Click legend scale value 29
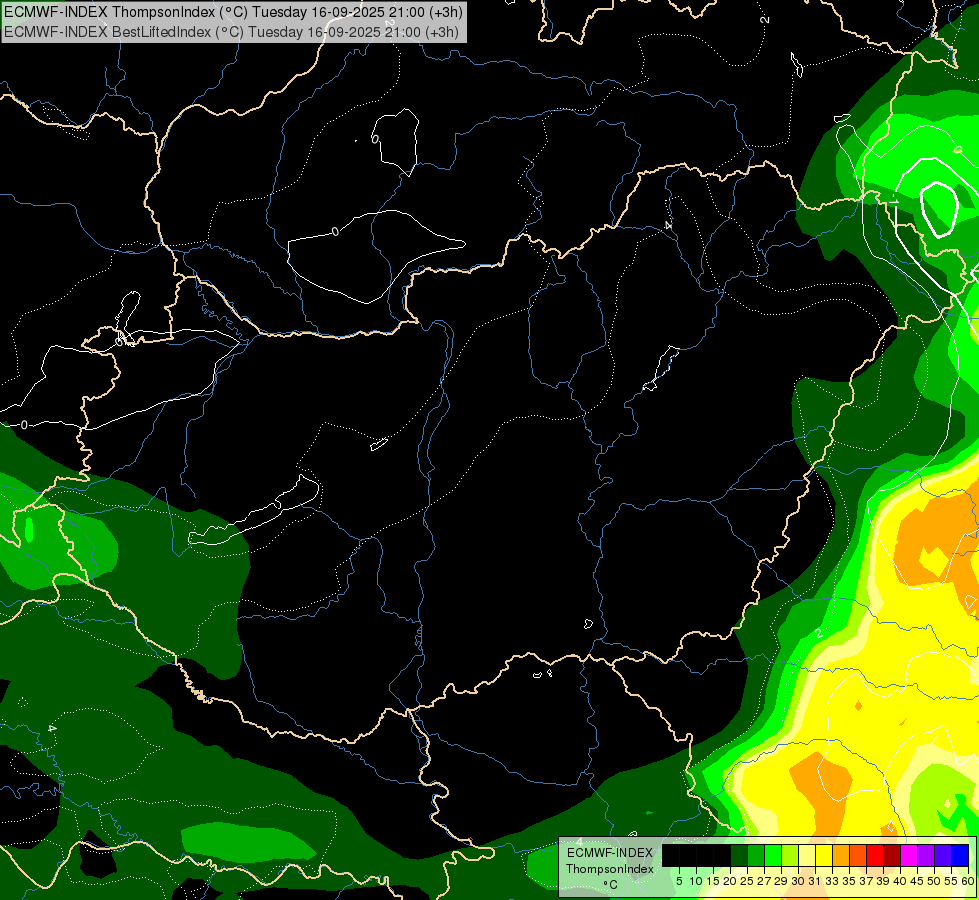 (781, 881)
